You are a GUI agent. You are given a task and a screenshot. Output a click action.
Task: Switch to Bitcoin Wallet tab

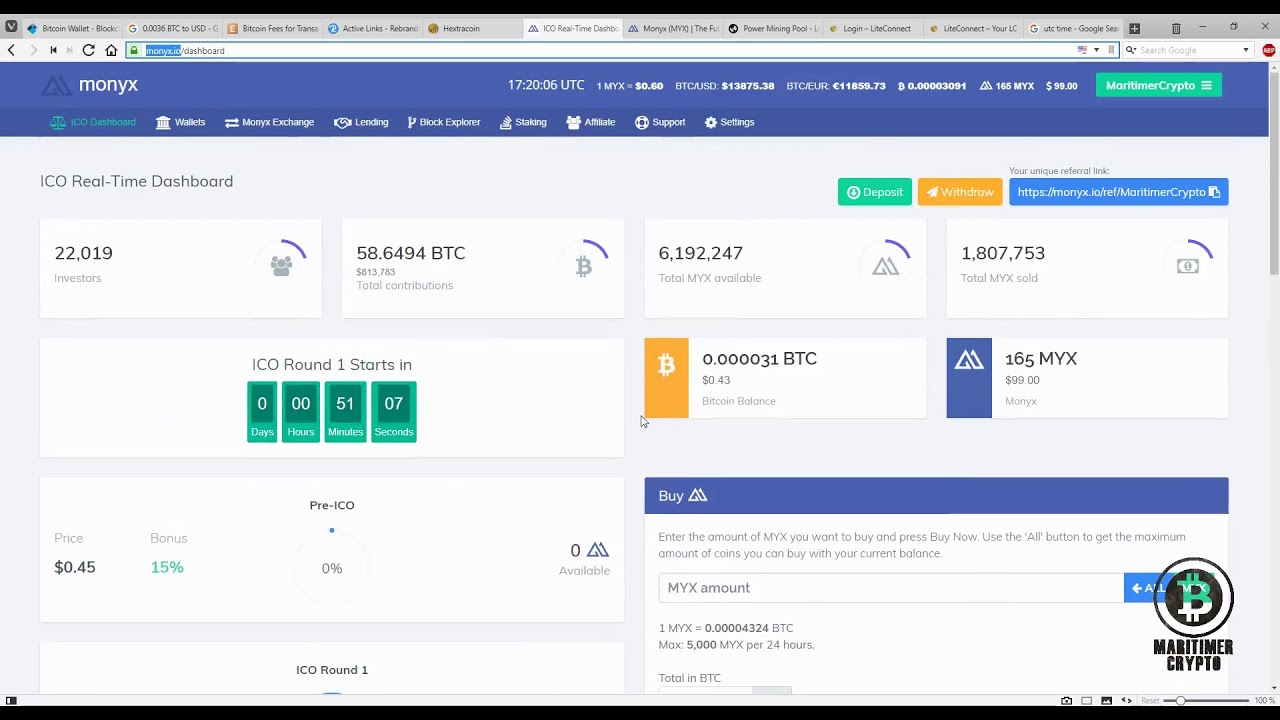72,28
